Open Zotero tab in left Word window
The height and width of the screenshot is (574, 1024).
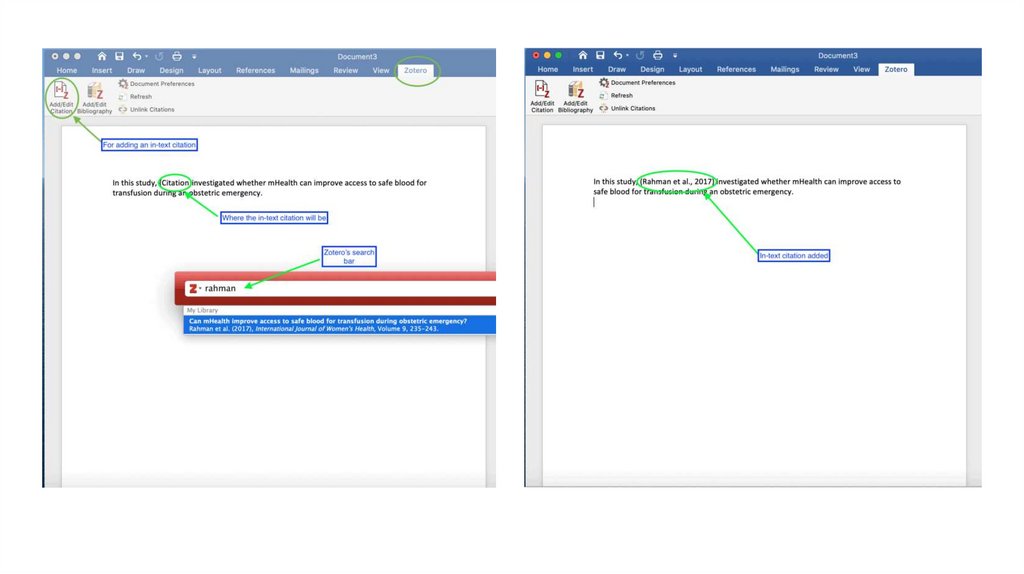click(x=415, y=71)
